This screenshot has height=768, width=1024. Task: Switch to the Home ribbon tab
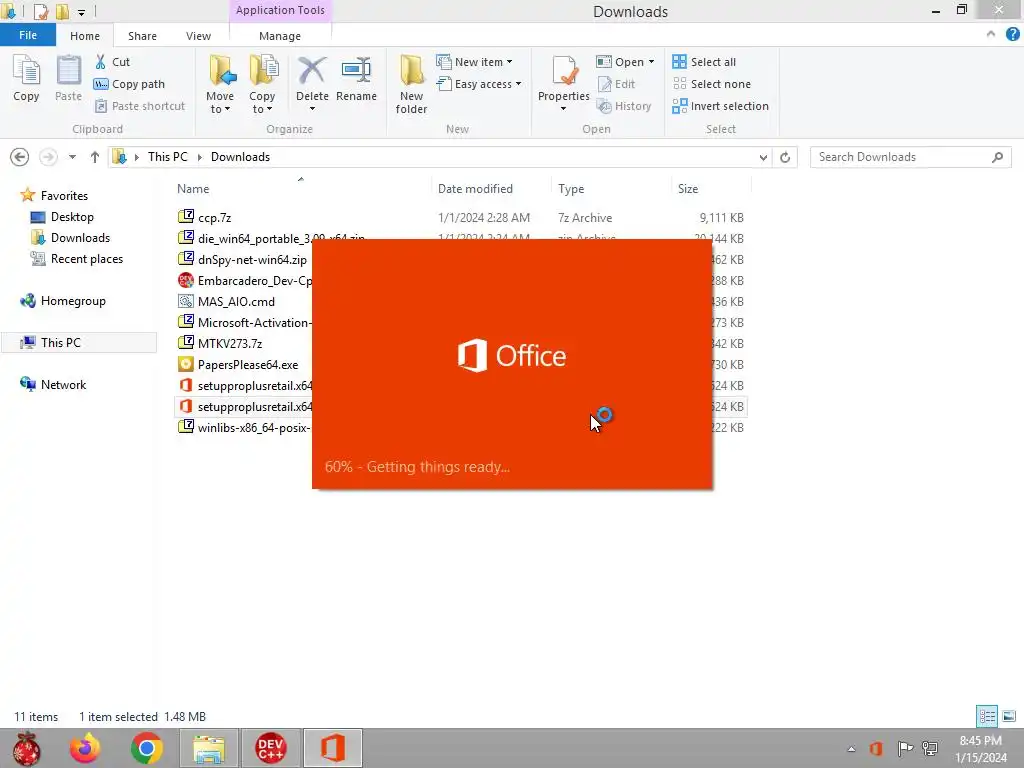[x=85, y=36]
